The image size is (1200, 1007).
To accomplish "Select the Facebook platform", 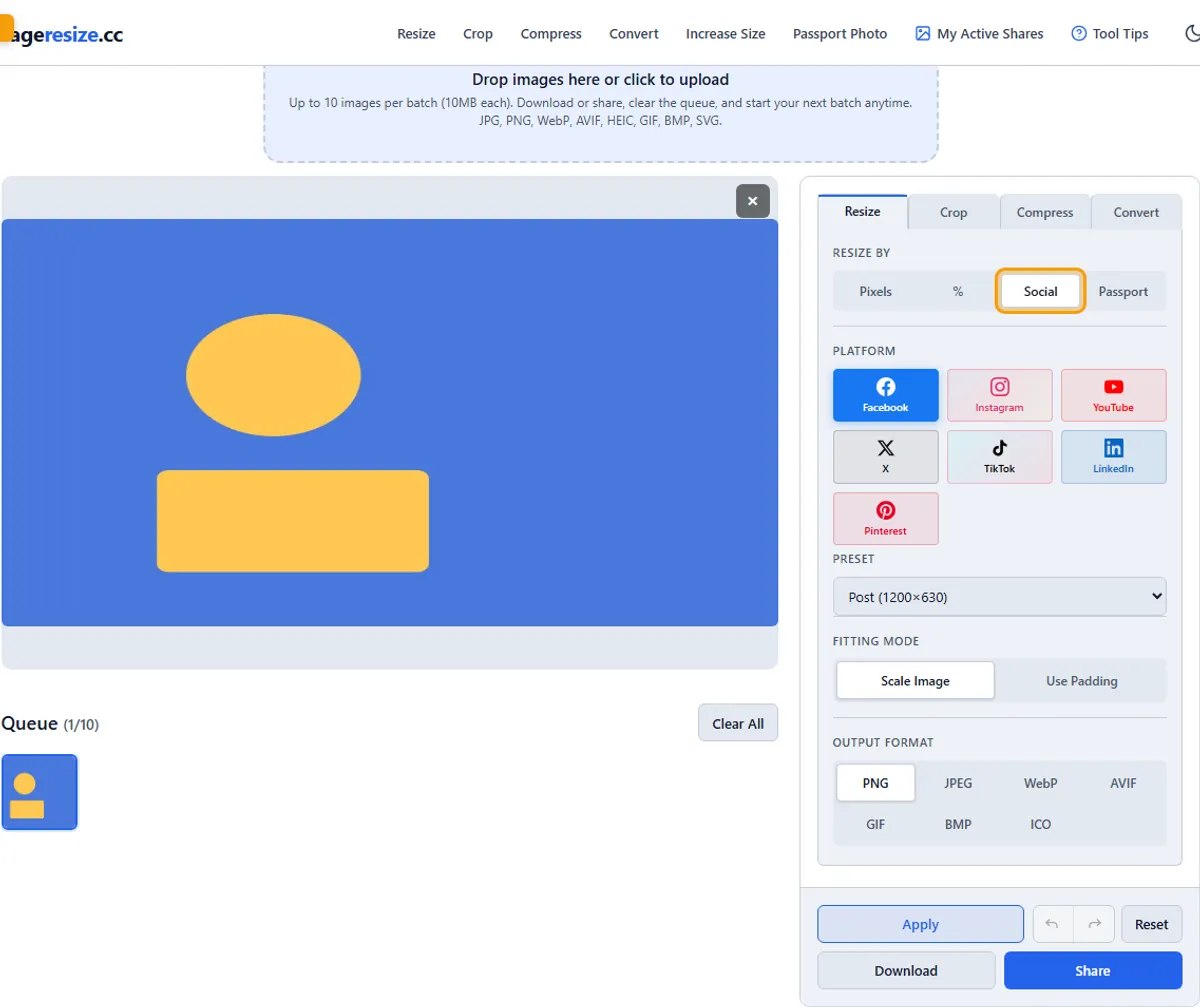I will [x=885, y=395].
